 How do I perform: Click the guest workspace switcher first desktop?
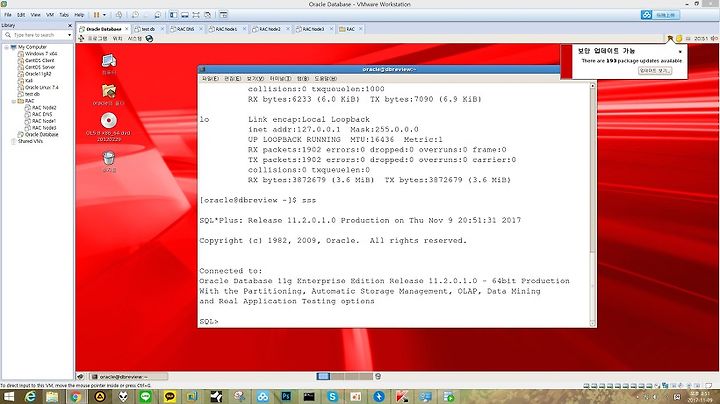[323, 376]
